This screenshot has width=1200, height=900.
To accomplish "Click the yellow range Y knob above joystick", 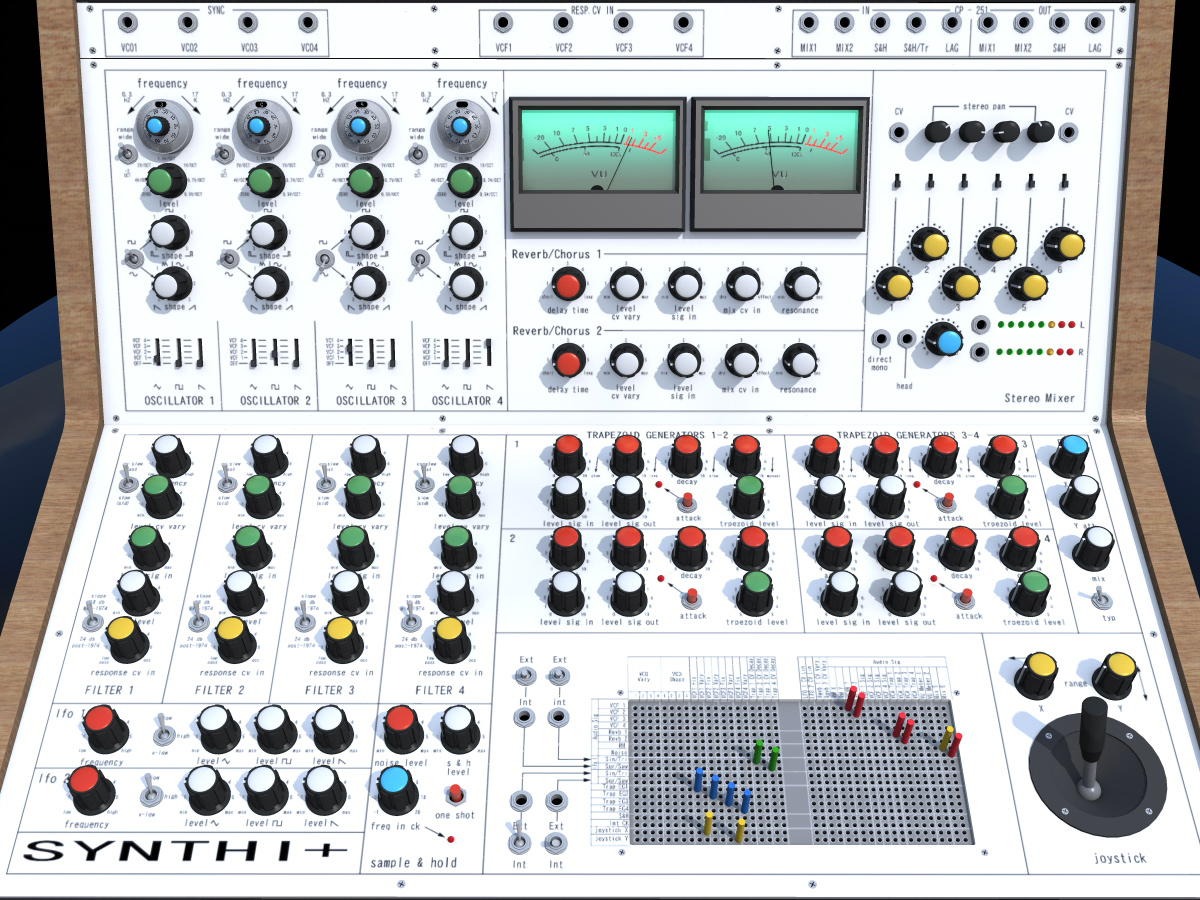I will coord(1116,673).
